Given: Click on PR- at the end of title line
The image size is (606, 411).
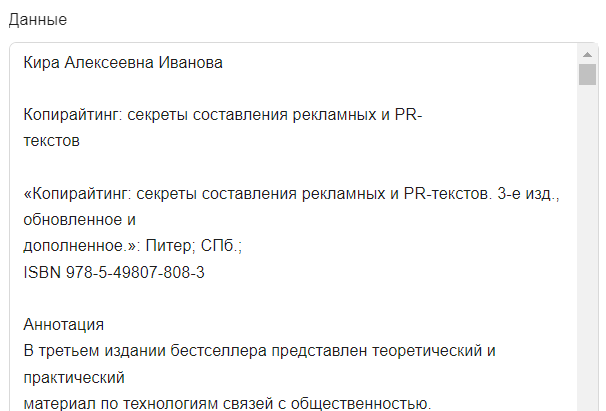Looking at the screenshot, I should coord(409,115).
